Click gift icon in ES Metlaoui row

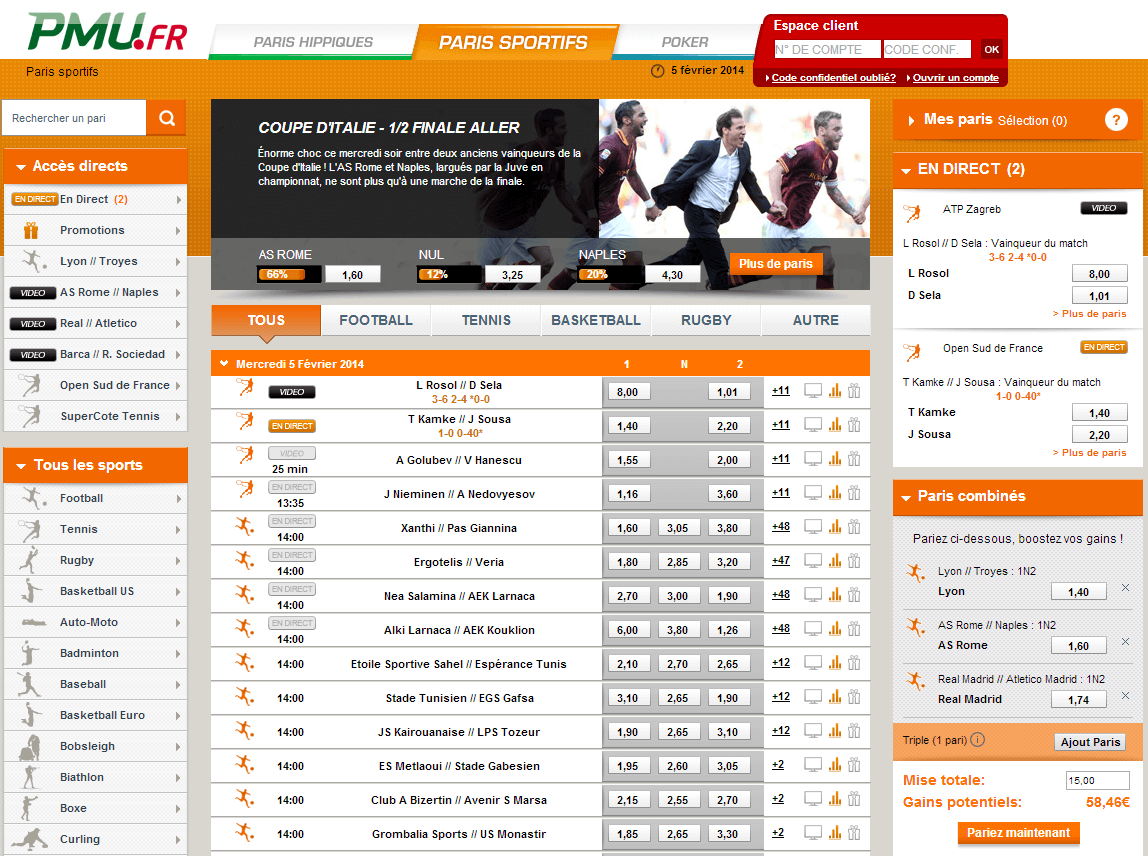854,765
